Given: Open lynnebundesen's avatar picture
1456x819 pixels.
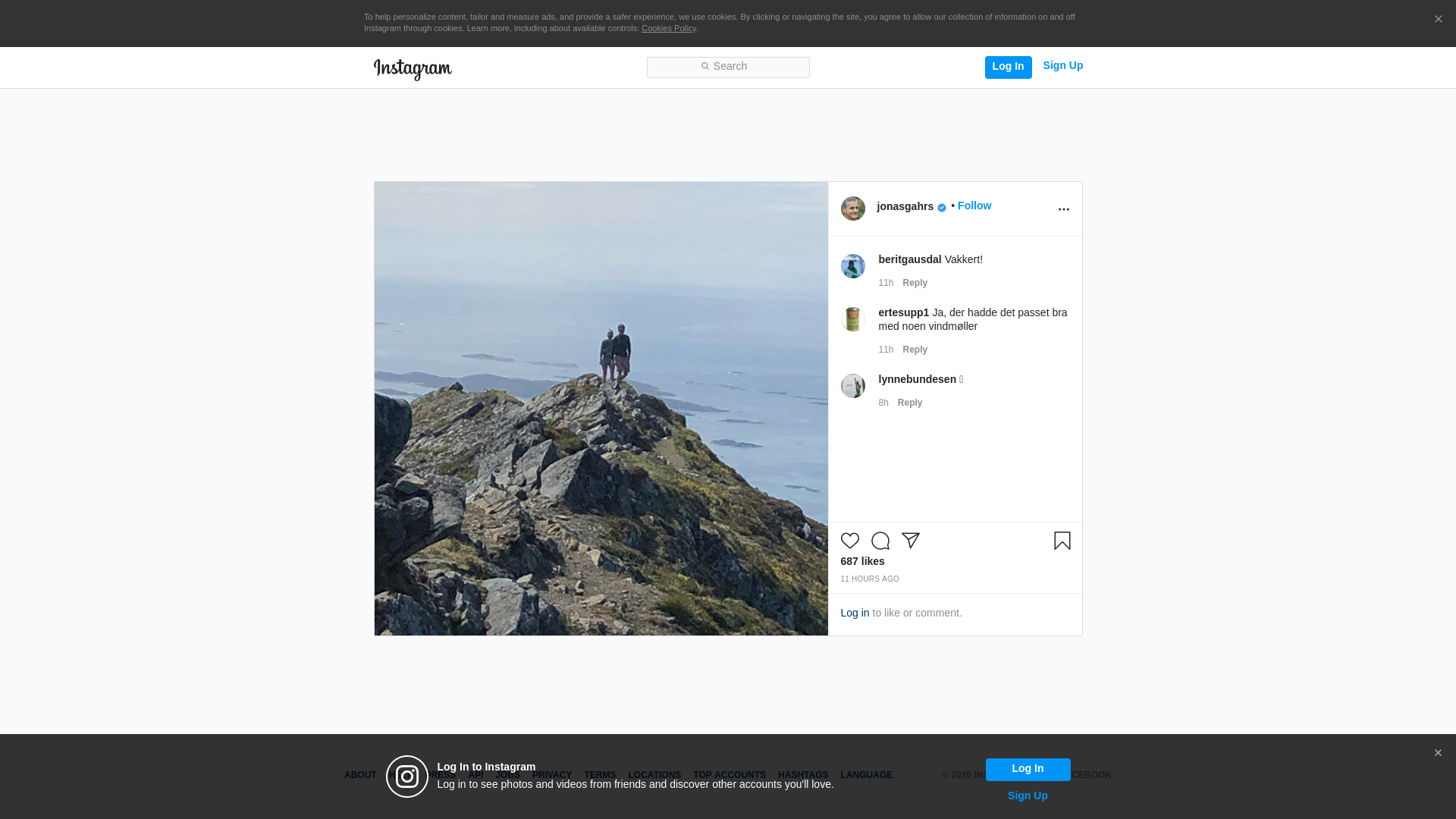Looking at the screenshot, I should [853, 386].
